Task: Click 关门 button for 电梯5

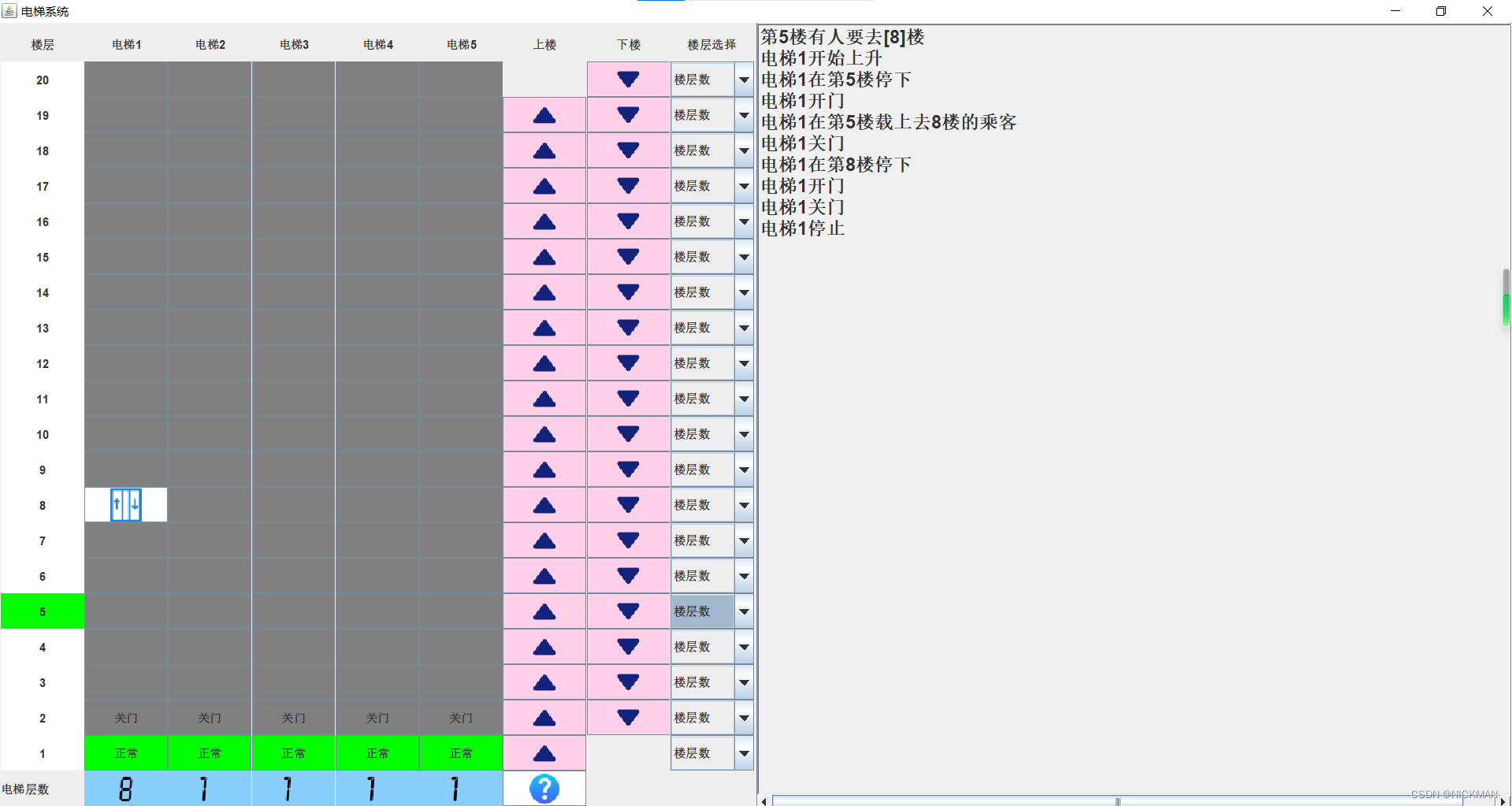Action: pyautogui.click(x=461, y=718)
